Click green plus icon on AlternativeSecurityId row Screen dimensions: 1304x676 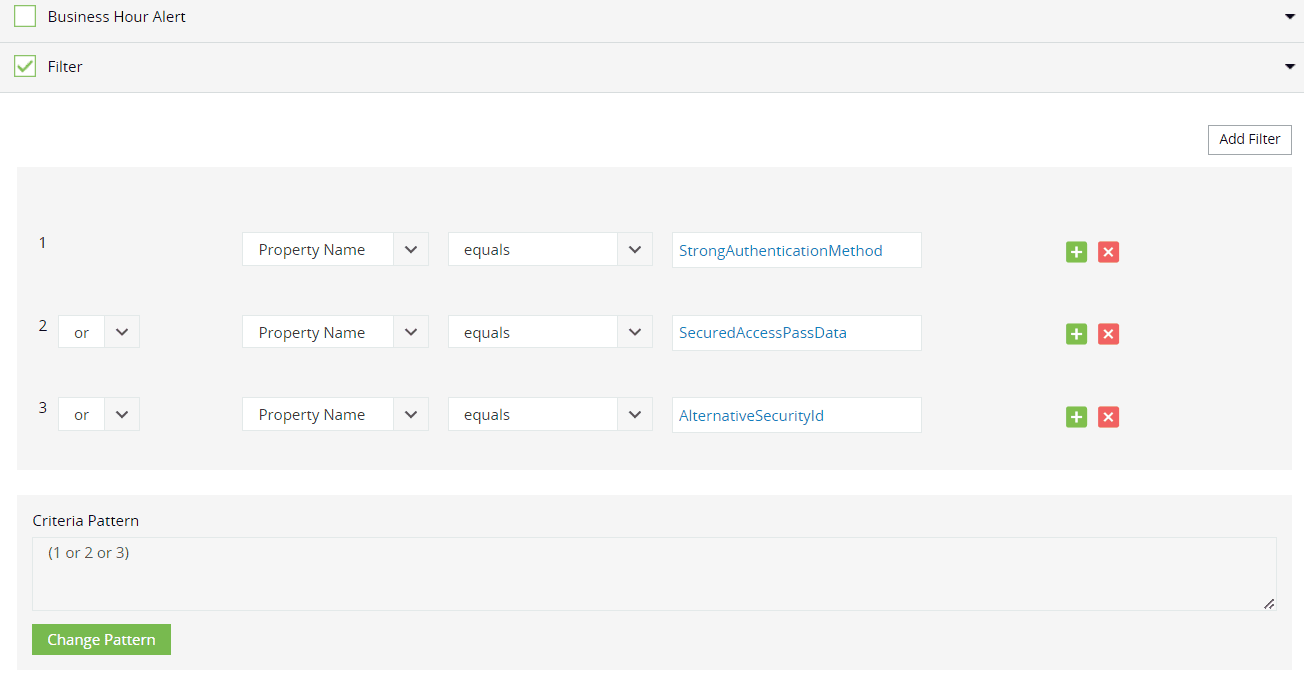(1076, 417)
